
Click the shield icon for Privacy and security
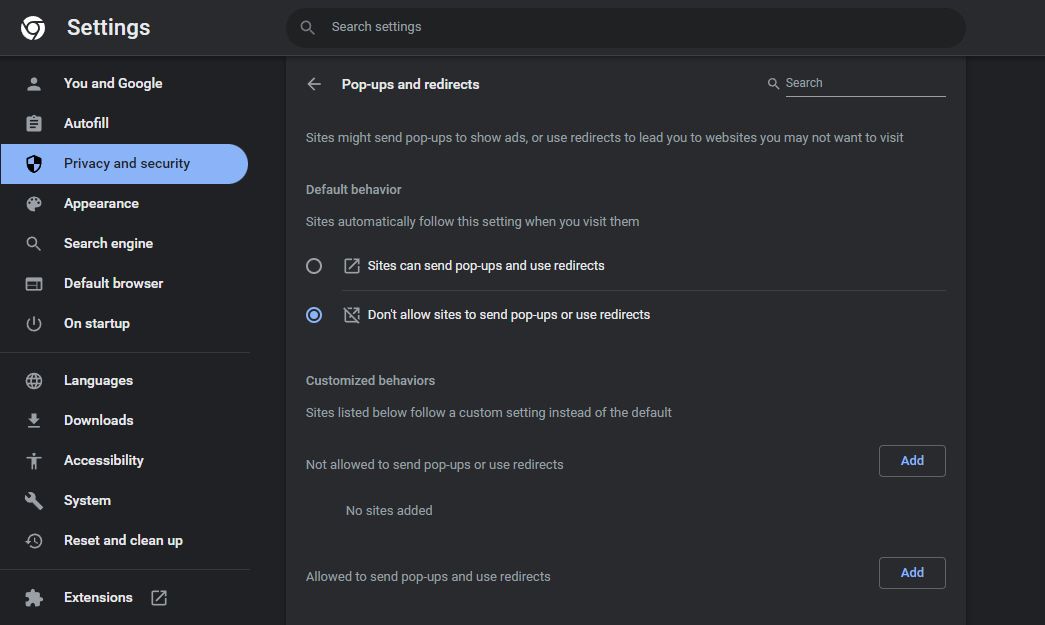tap(34, 163)
